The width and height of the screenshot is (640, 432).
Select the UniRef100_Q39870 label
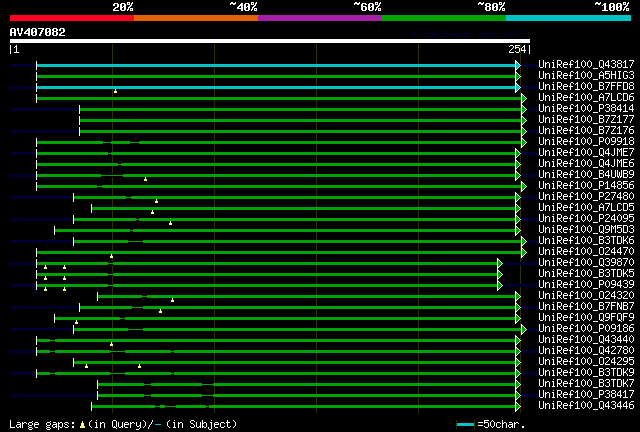click(586, 263)
